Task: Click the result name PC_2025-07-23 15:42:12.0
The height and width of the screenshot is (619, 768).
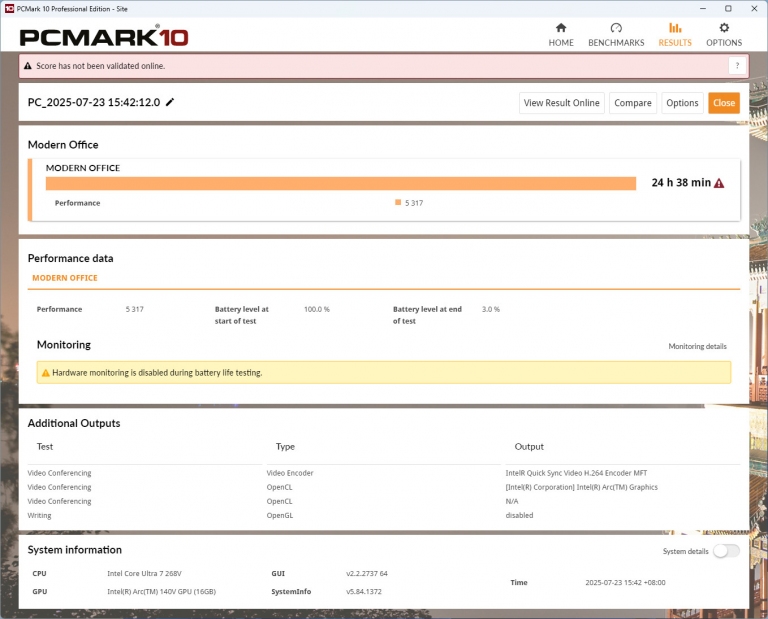Action: point(94,102)
